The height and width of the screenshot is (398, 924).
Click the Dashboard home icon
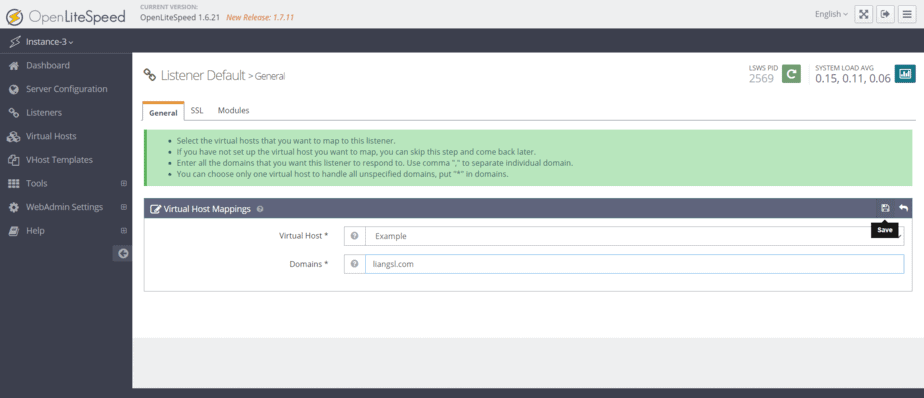click(14, 65)
